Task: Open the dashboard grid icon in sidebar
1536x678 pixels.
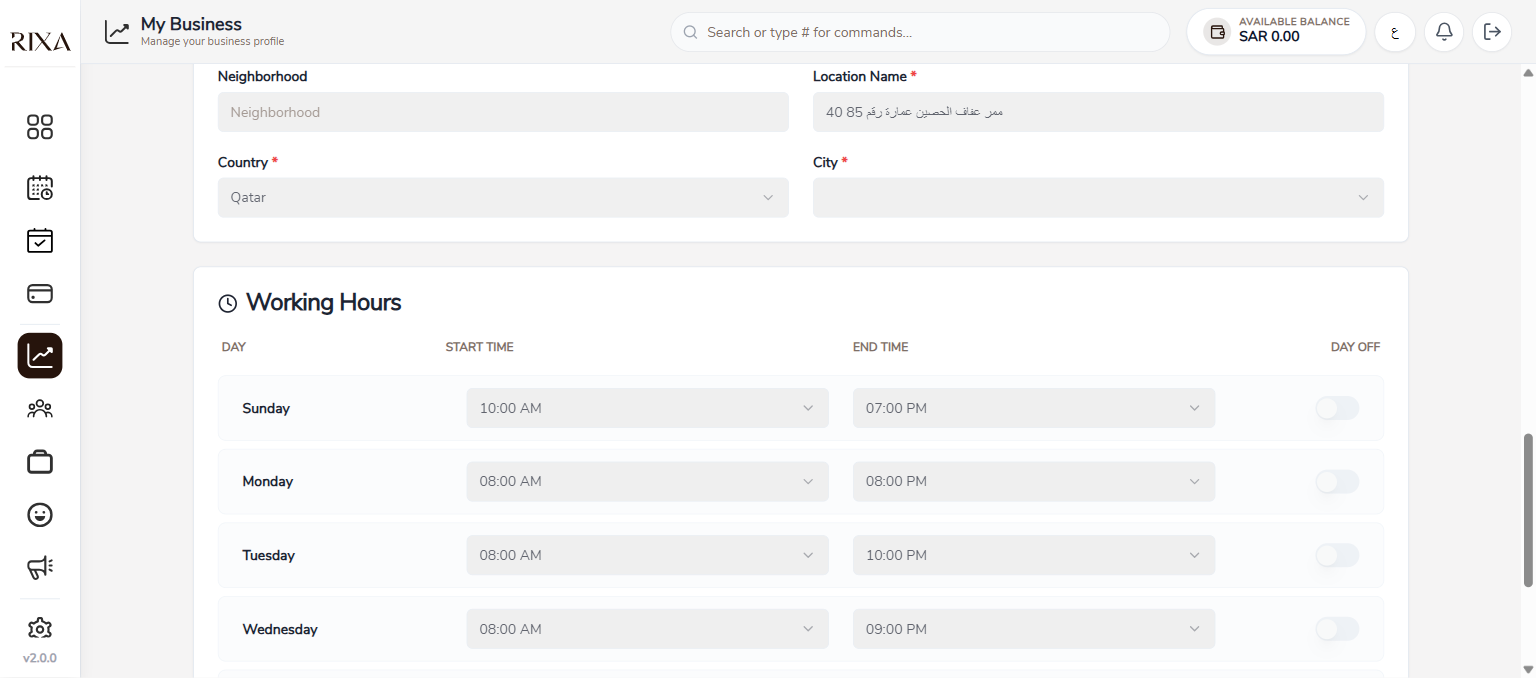Action: pos(40,127)
